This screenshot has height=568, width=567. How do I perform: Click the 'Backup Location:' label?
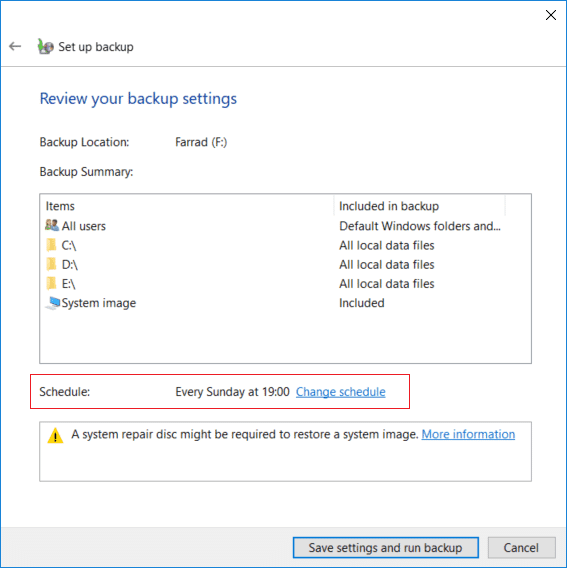click(84, 142)
